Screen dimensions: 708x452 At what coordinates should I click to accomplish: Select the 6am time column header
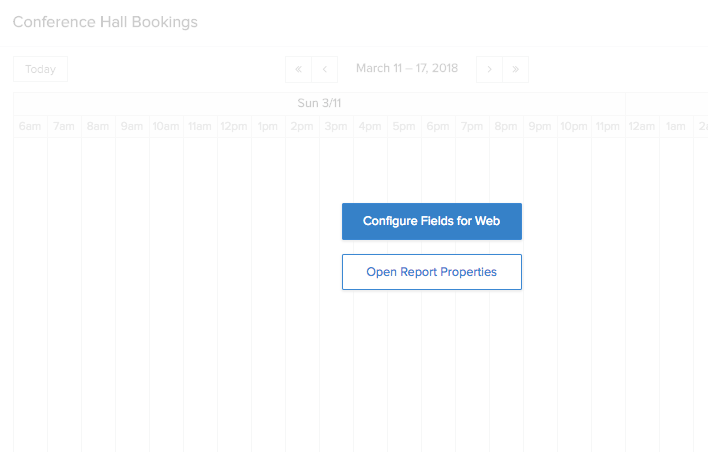[x=30, y=126]
